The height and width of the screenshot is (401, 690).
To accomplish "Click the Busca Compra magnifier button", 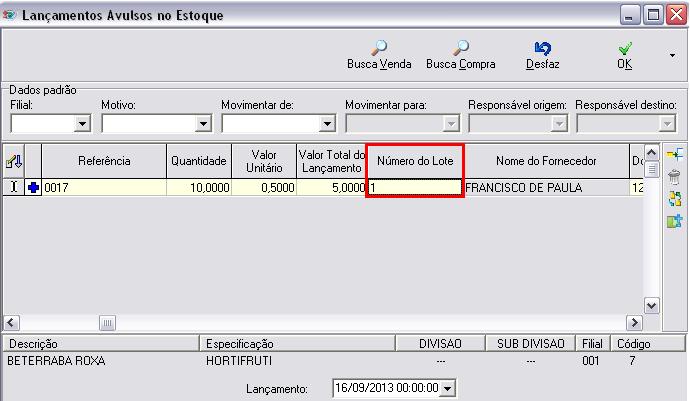I will [460, 55].
